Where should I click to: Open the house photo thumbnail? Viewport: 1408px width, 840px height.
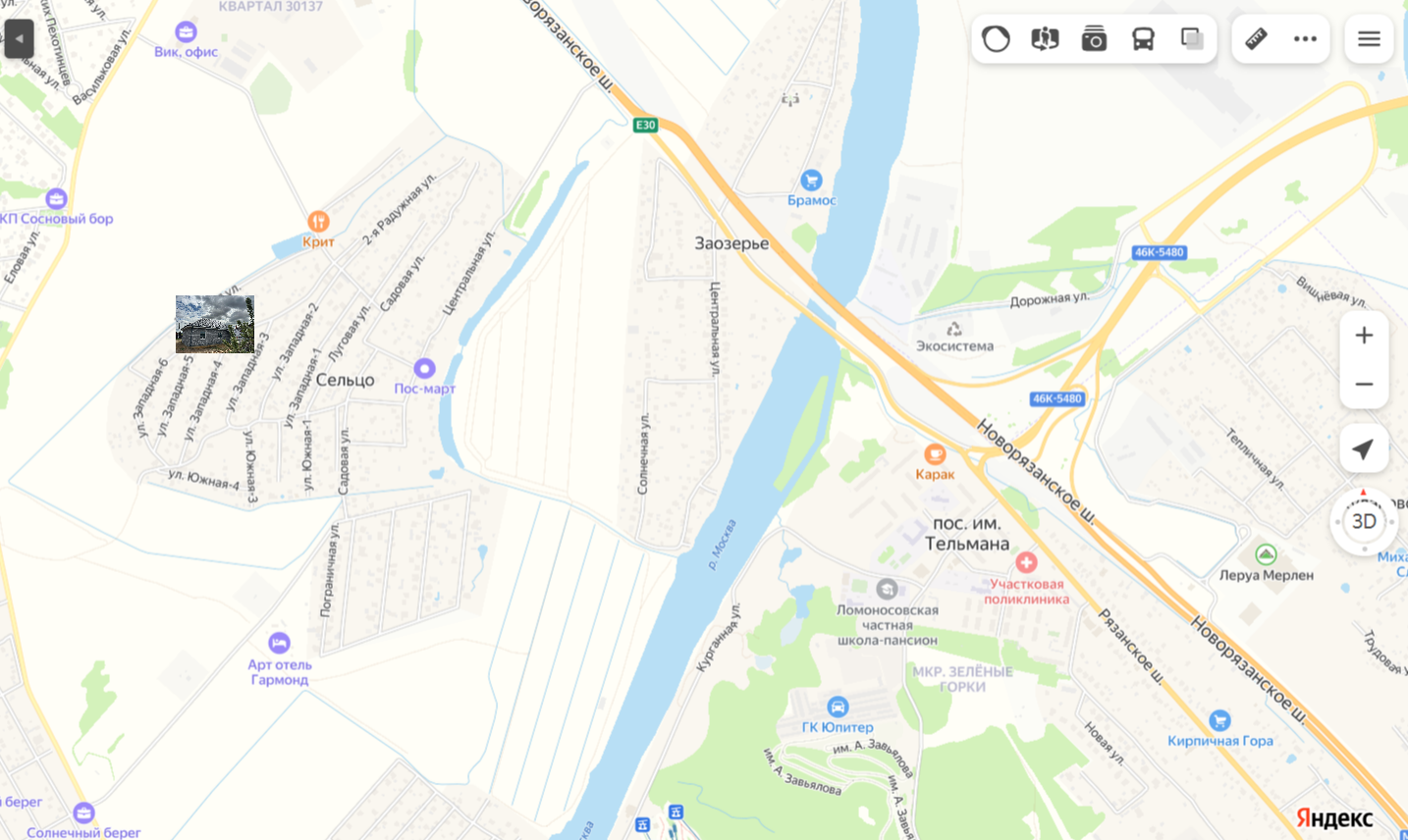[215, 324]
